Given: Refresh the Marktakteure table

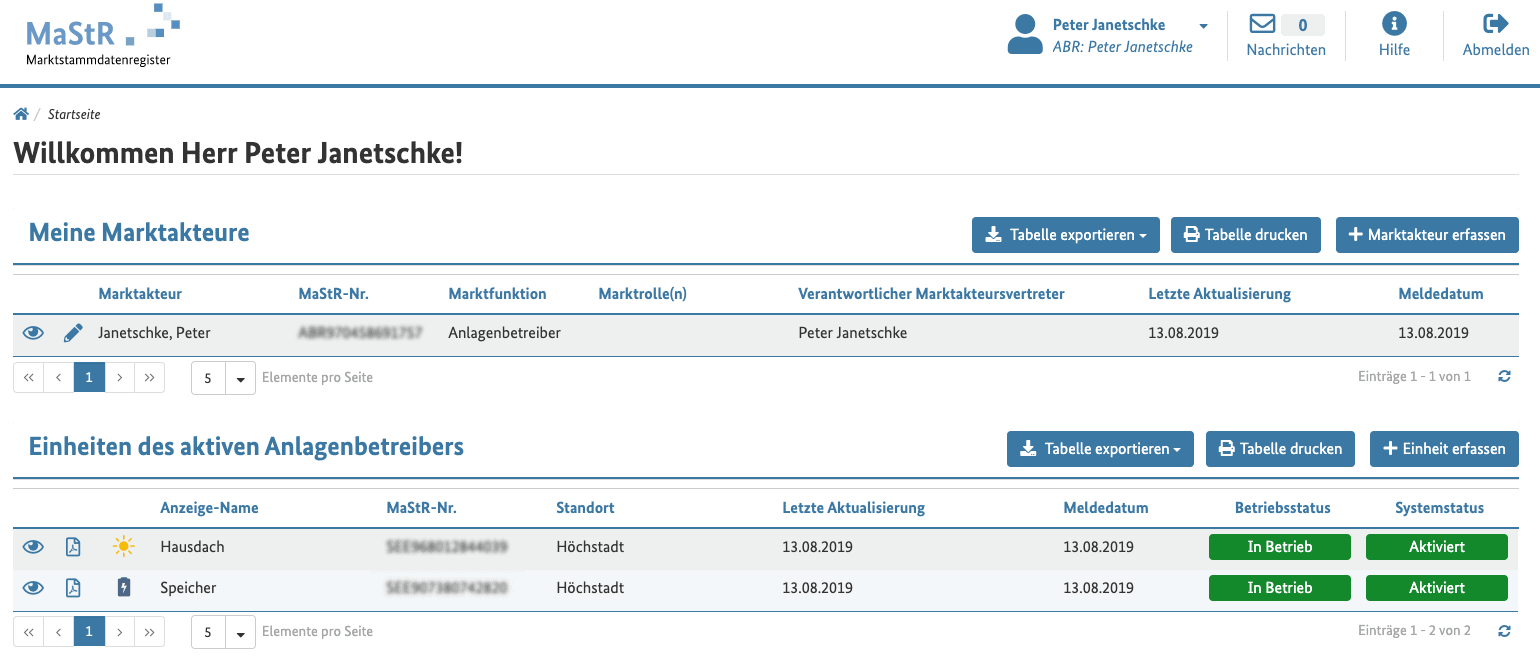Looking at the screenshot, I should pos(1504,377).
